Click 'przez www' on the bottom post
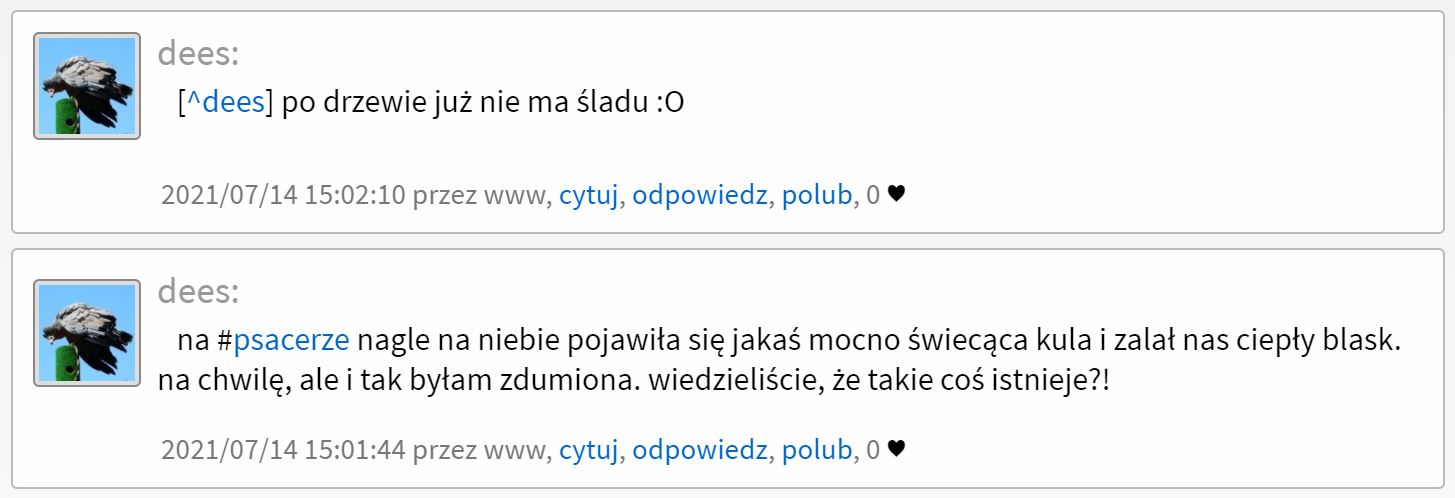Viewport: 1455px width, 498px height. coord(481,449)
